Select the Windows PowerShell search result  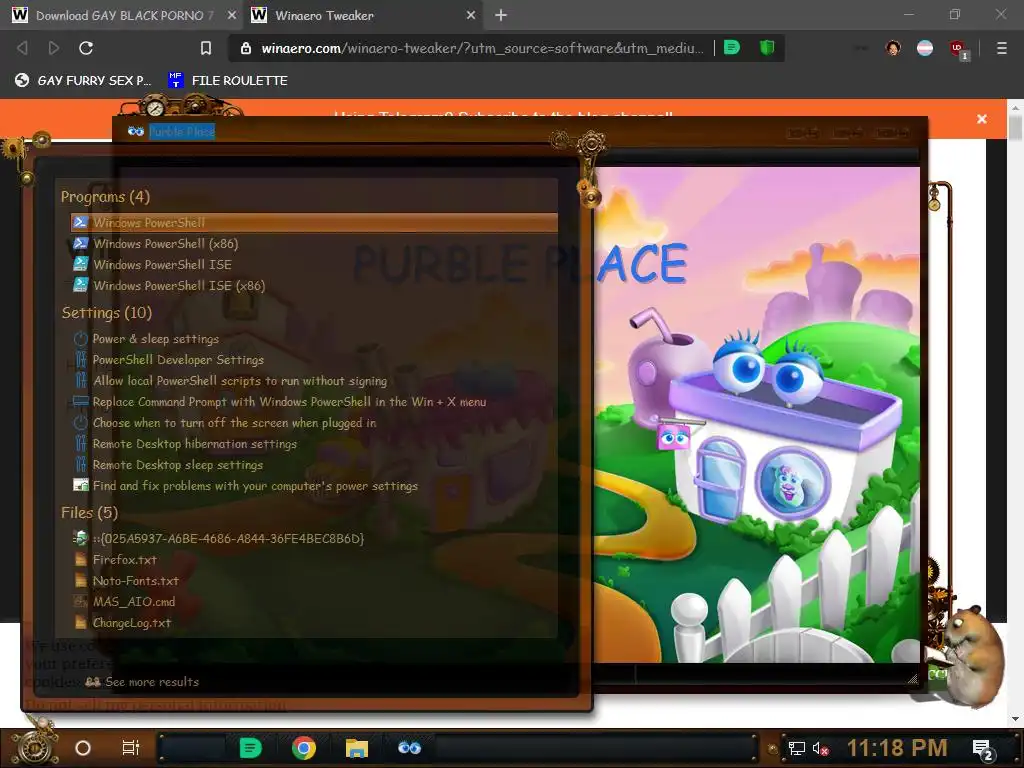click(x=315, y=222)
